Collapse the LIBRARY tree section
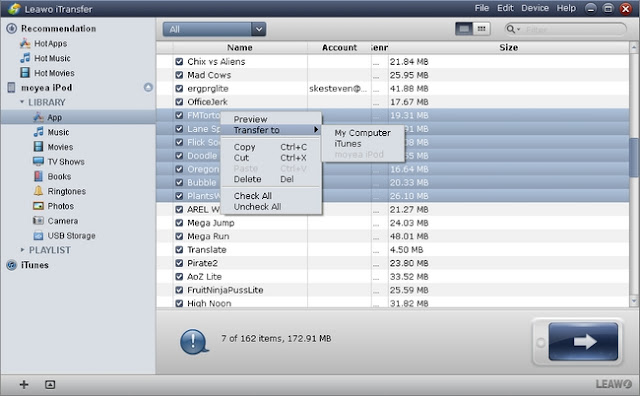Viewport: 640px width, 396px height. click(x=22, y=102)
